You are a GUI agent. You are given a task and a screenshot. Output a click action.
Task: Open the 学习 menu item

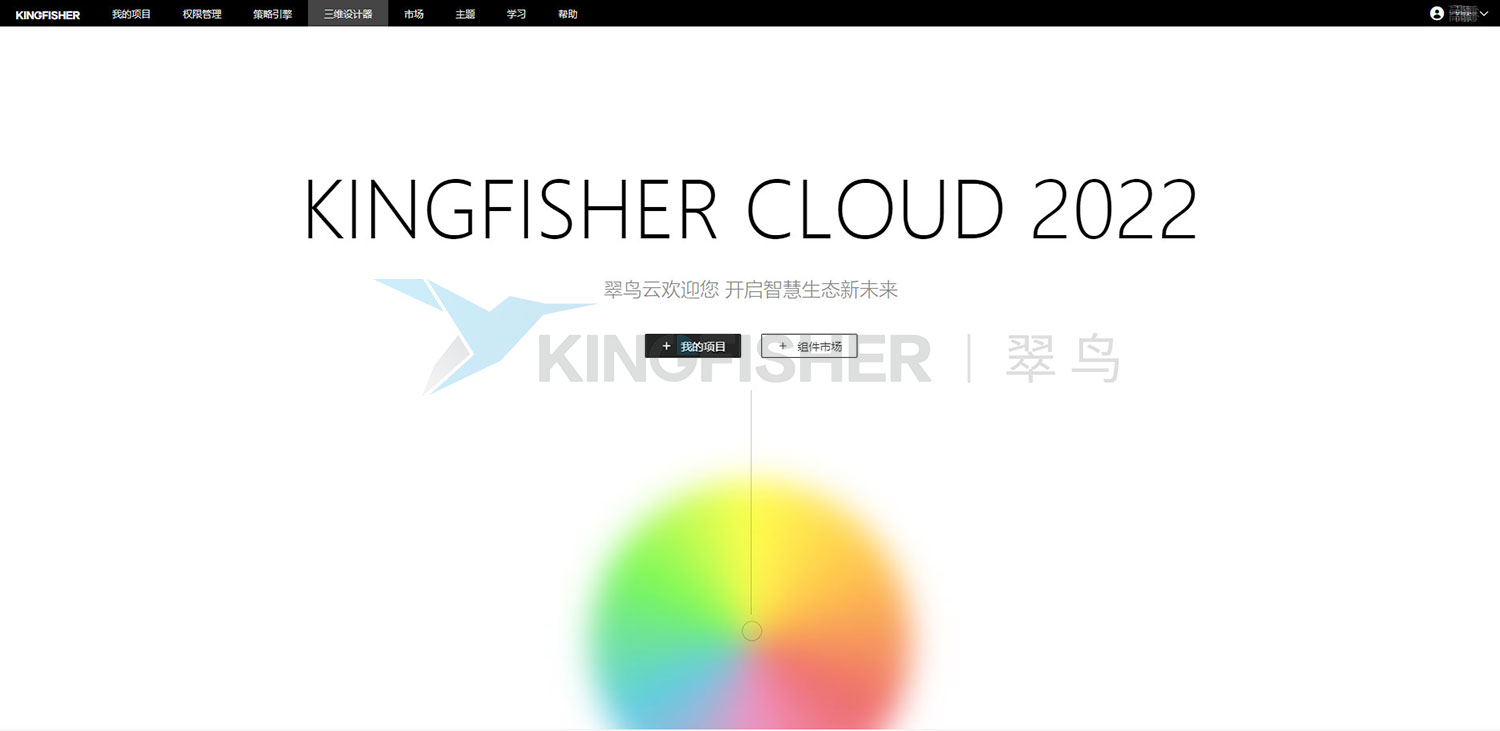[x=516, y=14]
